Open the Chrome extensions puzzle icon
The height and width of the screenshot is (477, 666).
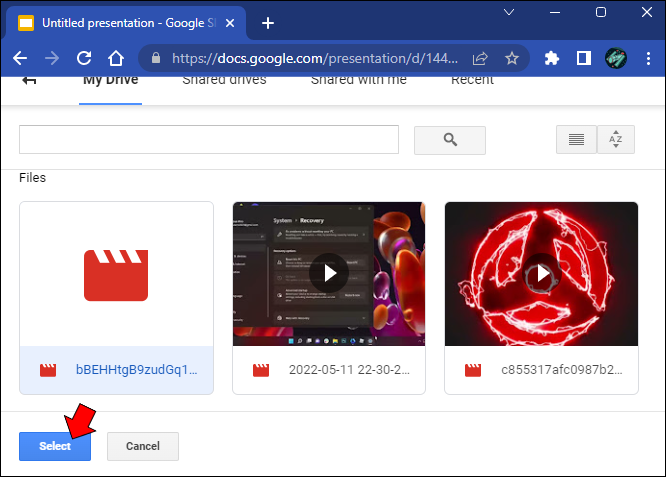tap(551, 58)
